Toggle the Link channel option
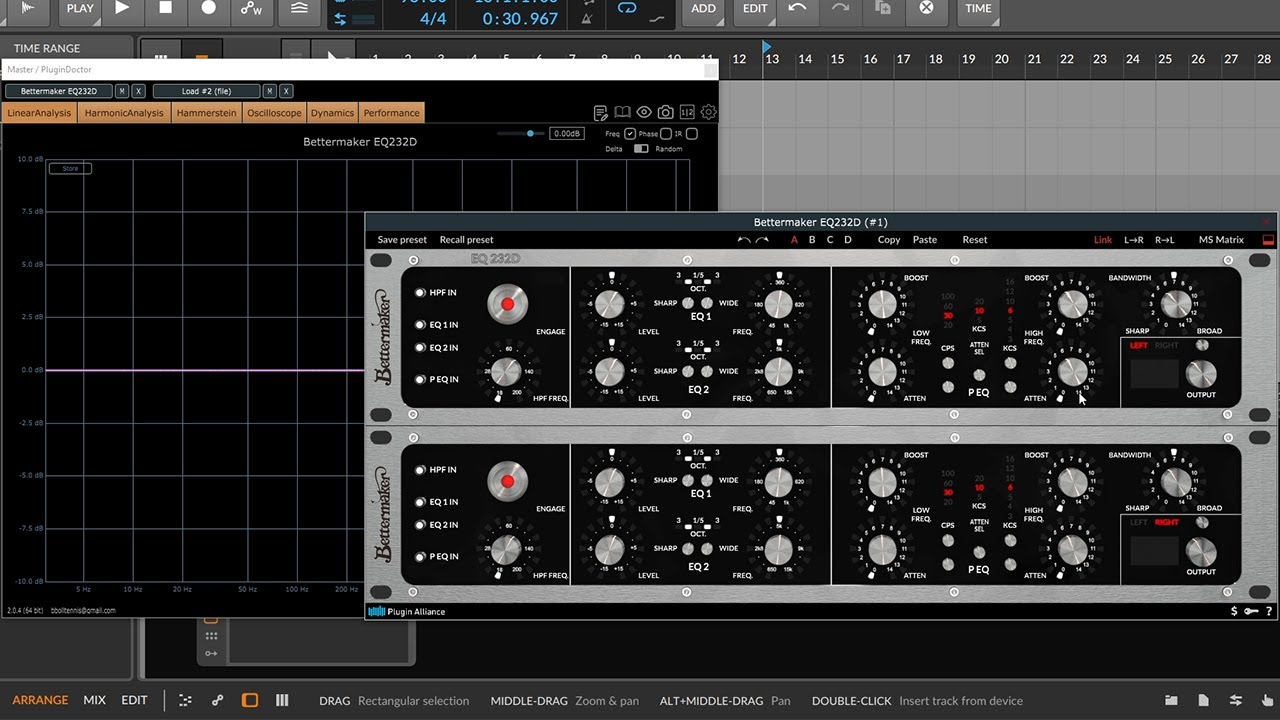The image size is (1280, 720). [x=1103, y=240]
